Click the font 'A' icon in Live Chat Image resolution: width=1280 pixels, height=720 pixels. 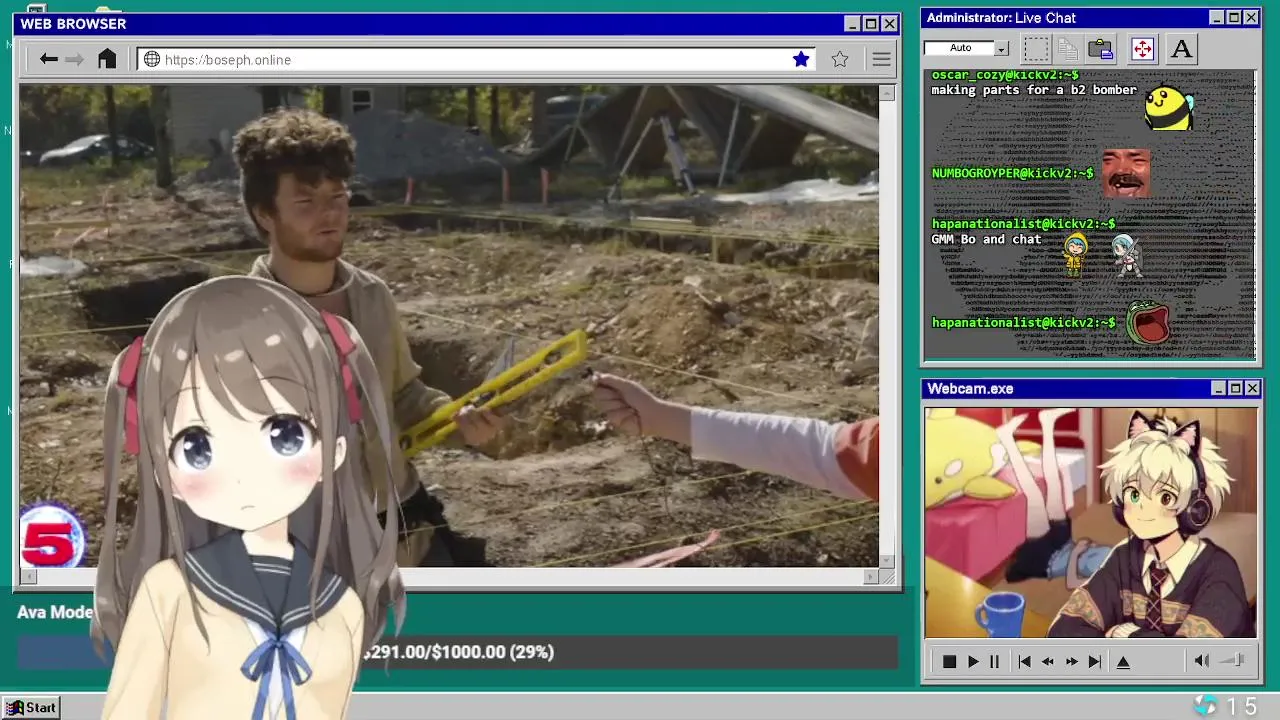pos(1181,48)
